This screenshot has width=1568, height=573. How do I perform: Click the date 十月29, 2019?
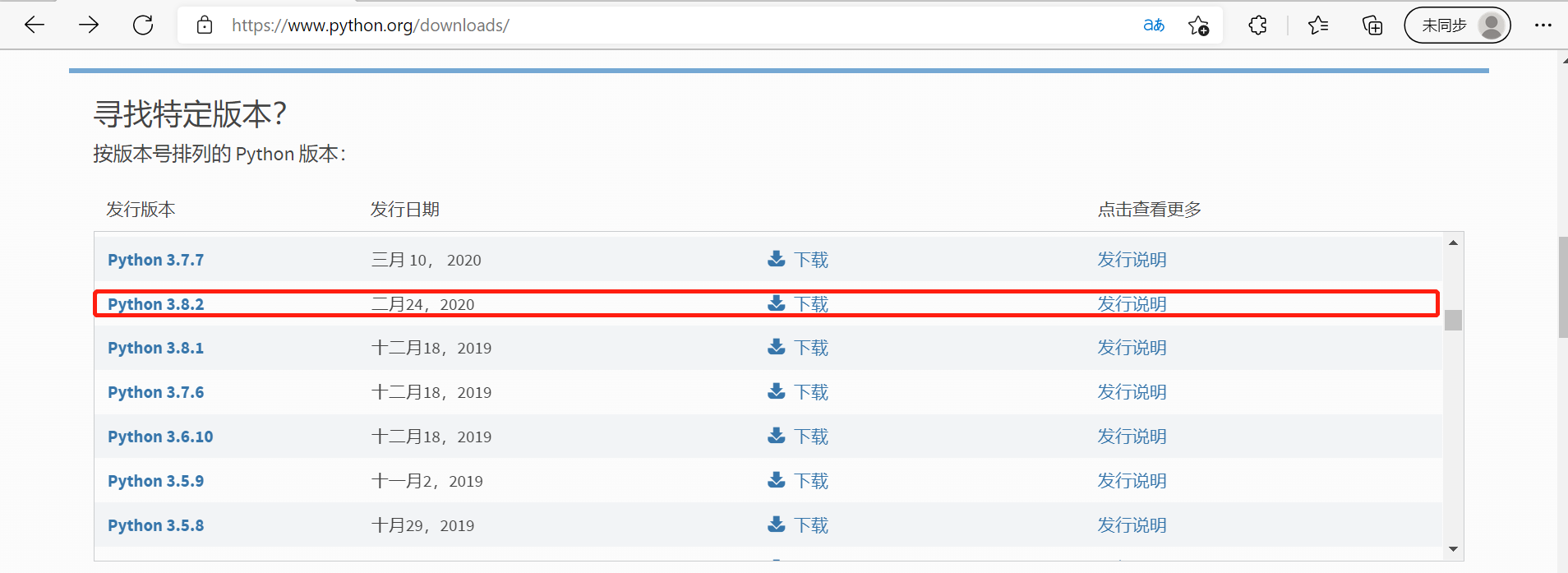[423, 525]
